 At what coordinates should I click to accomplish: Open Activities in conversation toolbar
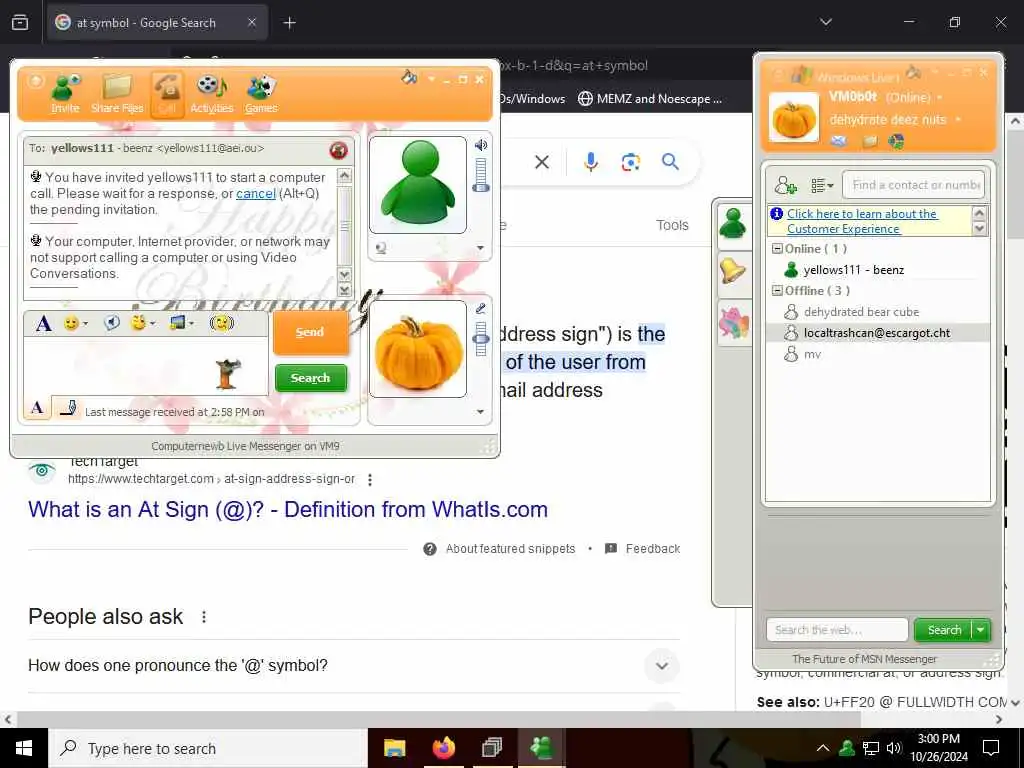(x=212, y=94)
